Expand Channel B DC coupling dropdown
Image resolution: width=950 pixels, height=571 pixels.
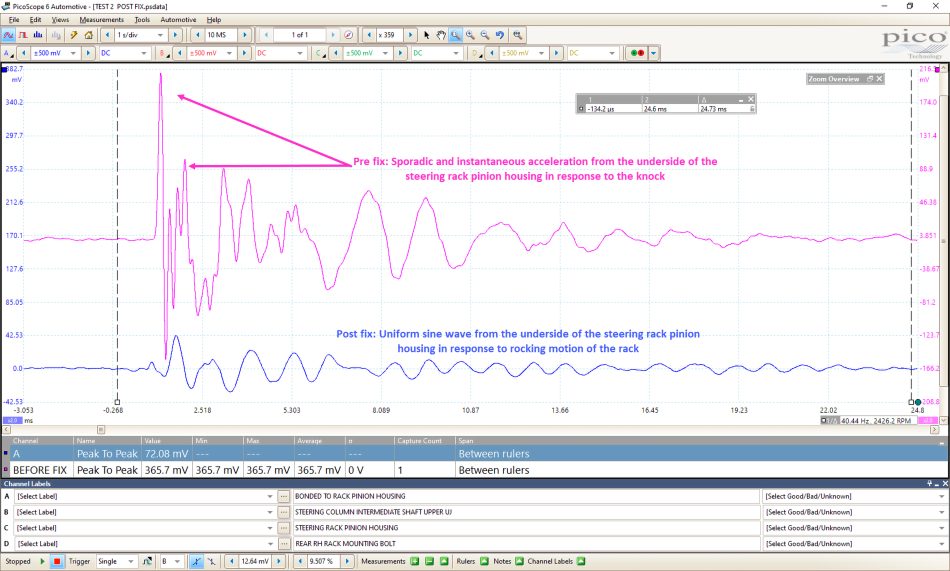[300, 53]
